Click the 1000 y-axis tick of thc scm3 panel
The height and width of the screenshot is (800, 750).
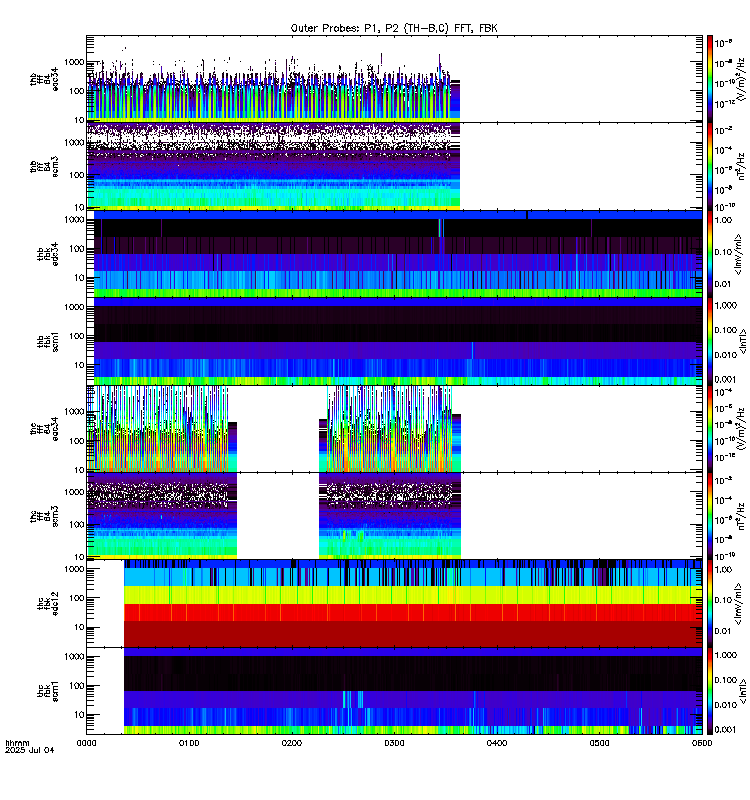tap(74, 492)
